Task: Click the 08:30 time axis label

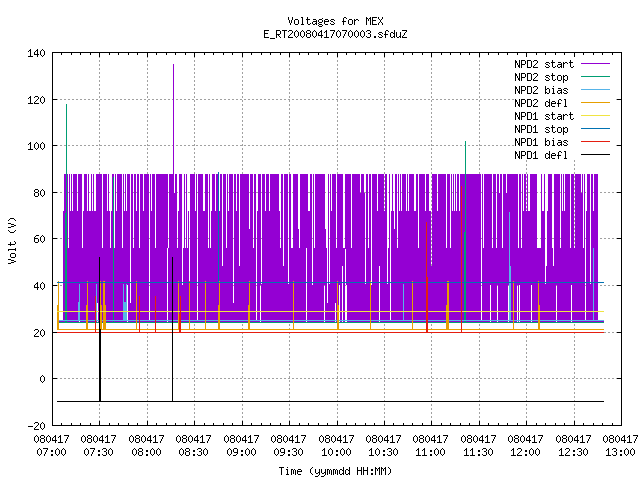Action: tap(193, 453)
